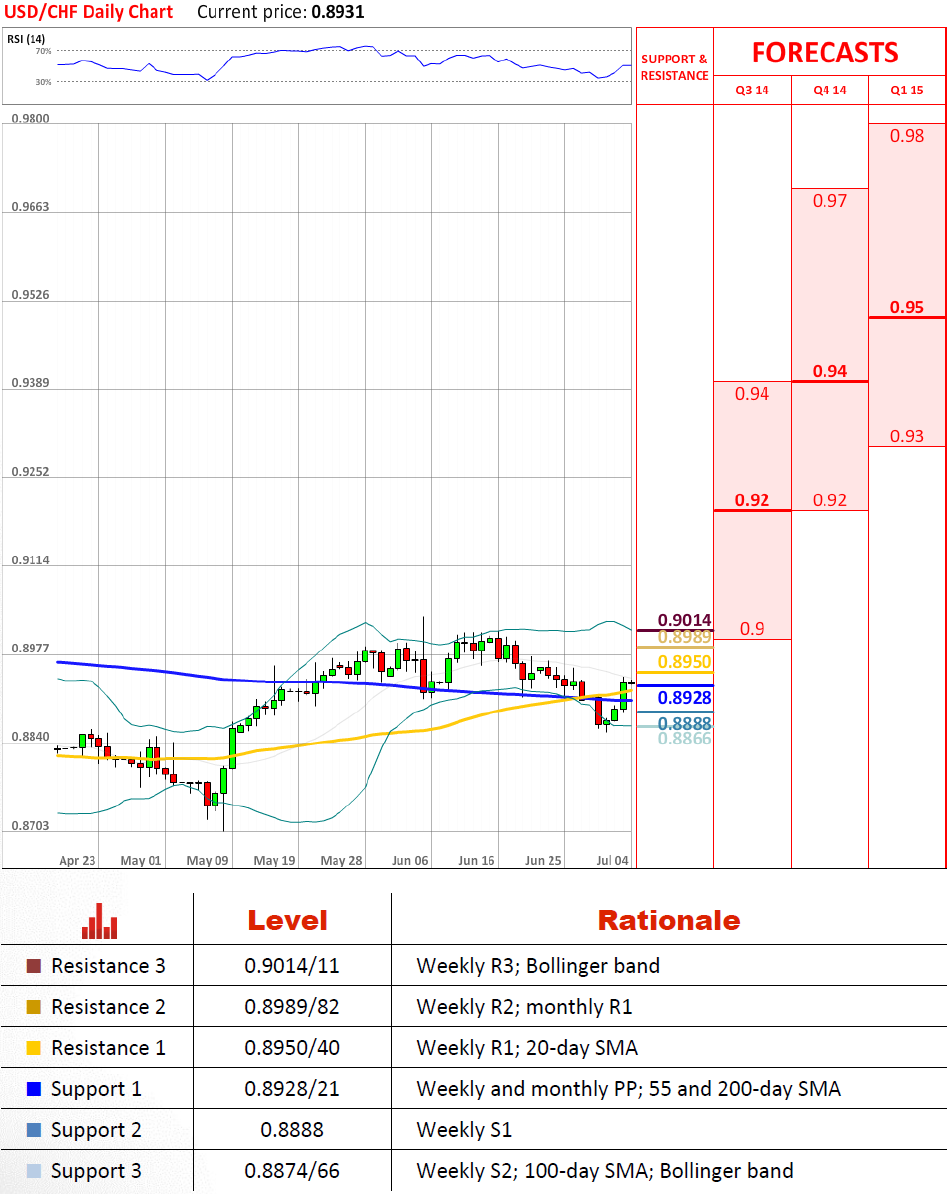Select the Resistance 1 row label

[108, 1048]
